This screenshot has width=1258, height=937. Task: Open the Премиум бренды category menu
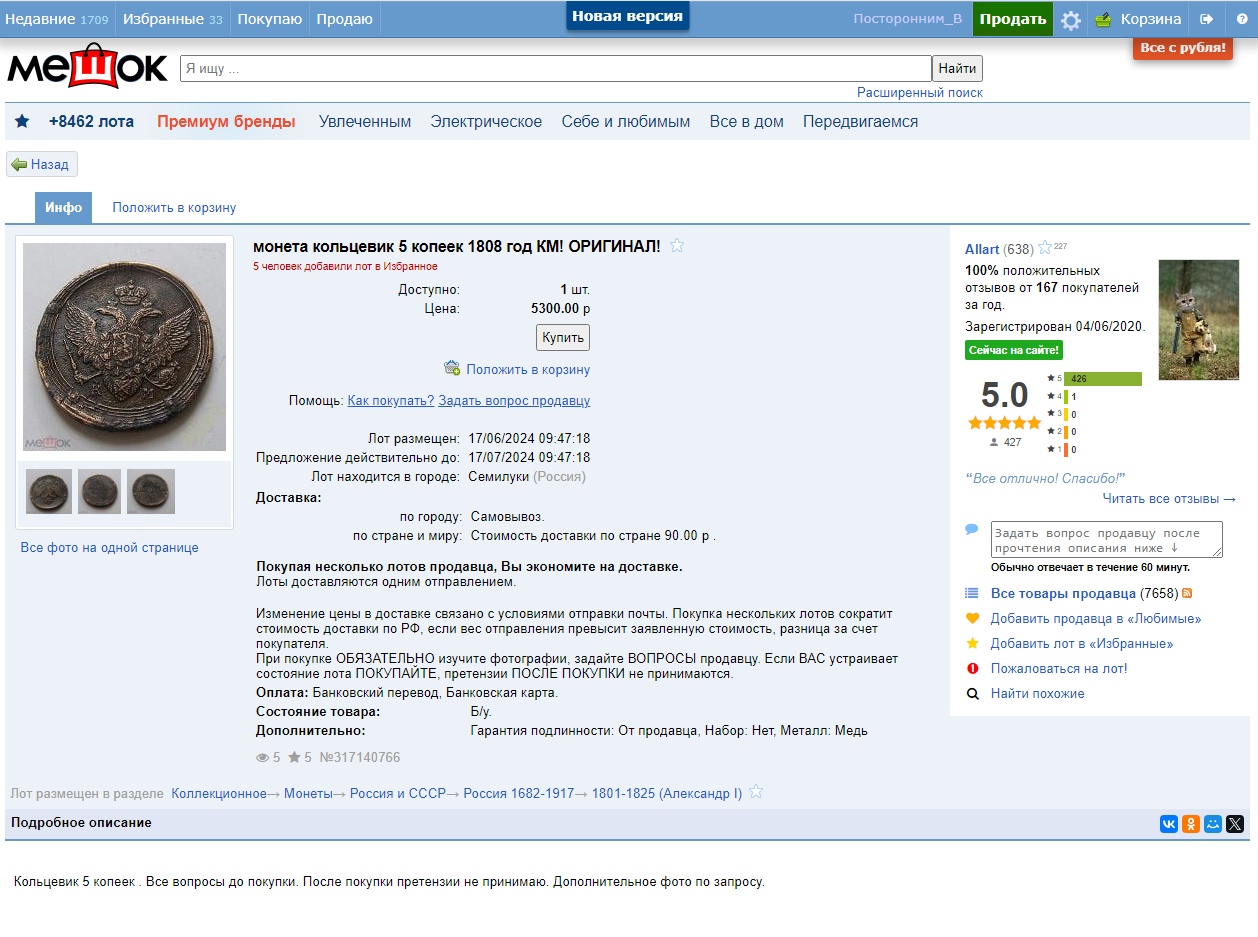[226, 122]
